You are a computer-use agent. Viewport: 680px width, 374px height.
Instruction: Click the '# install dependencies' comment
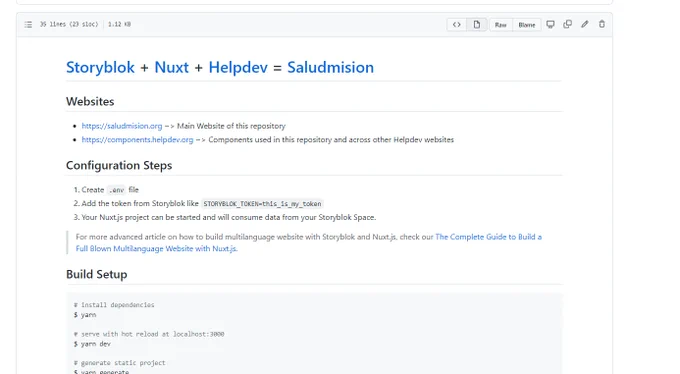(114, 305)
